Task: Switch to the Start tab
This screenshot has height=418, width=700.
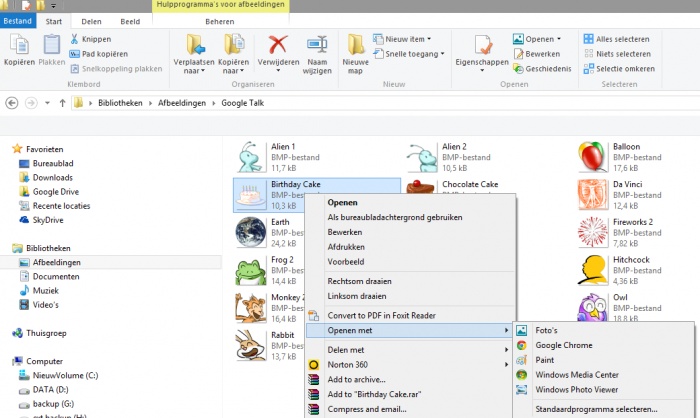Action: [x=54, y=21]
